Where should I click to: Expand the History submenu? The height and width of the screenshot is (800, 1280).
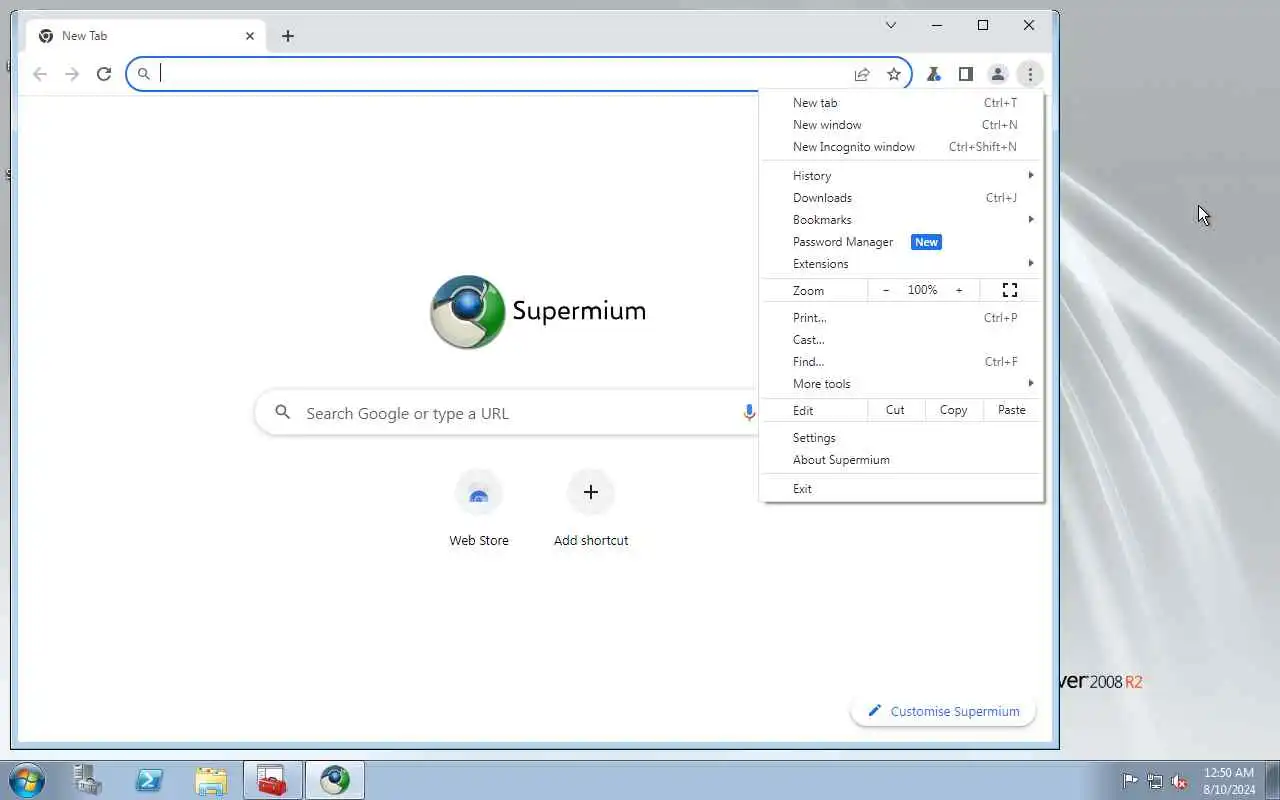(902, 176)
